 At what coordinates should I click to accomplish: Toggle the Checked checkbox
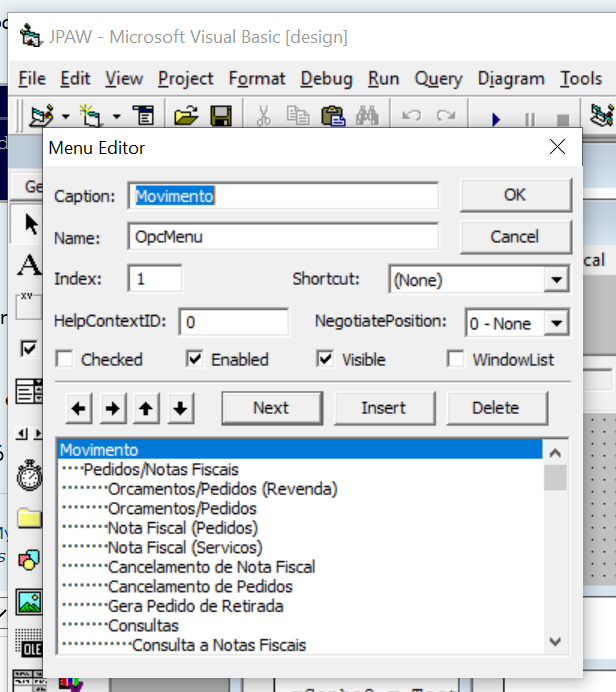64,359
